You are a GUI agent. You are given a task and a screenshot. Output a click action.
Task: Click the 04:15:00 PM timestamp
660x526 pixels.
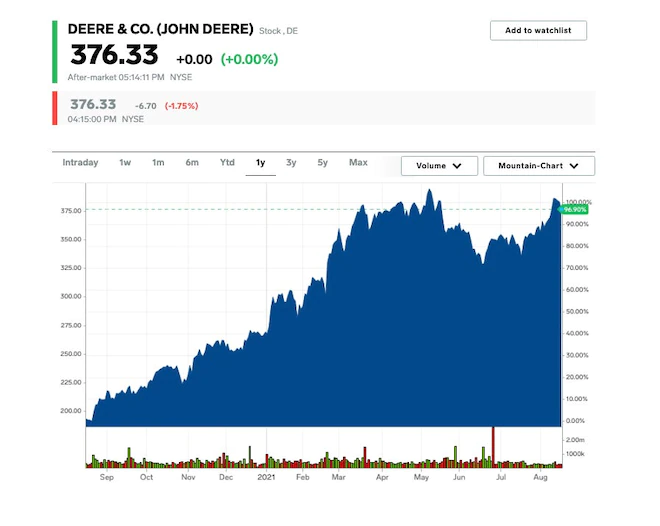92,119
